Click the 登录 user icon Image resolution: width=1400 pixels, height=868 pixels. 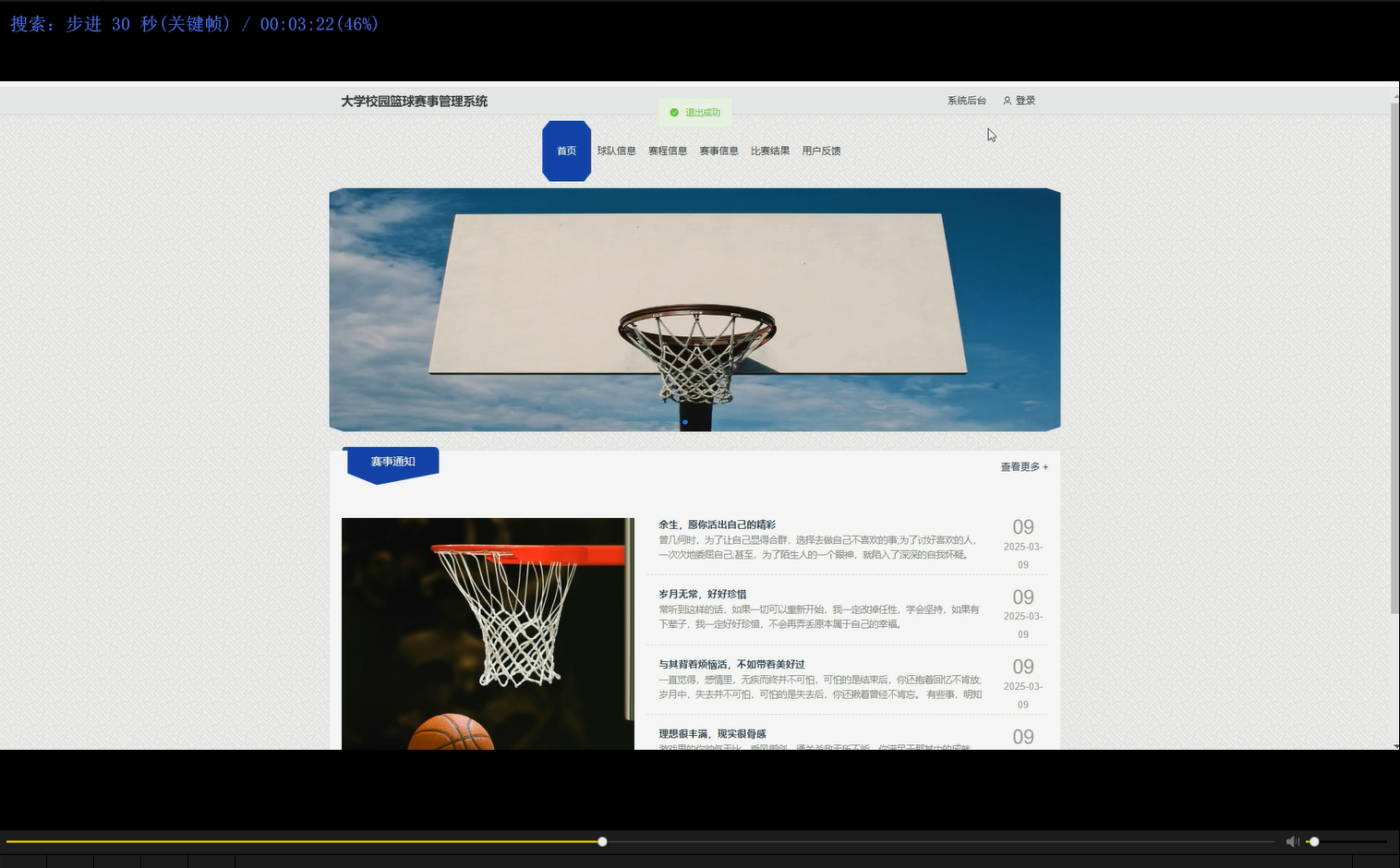tap(1007, 101)
